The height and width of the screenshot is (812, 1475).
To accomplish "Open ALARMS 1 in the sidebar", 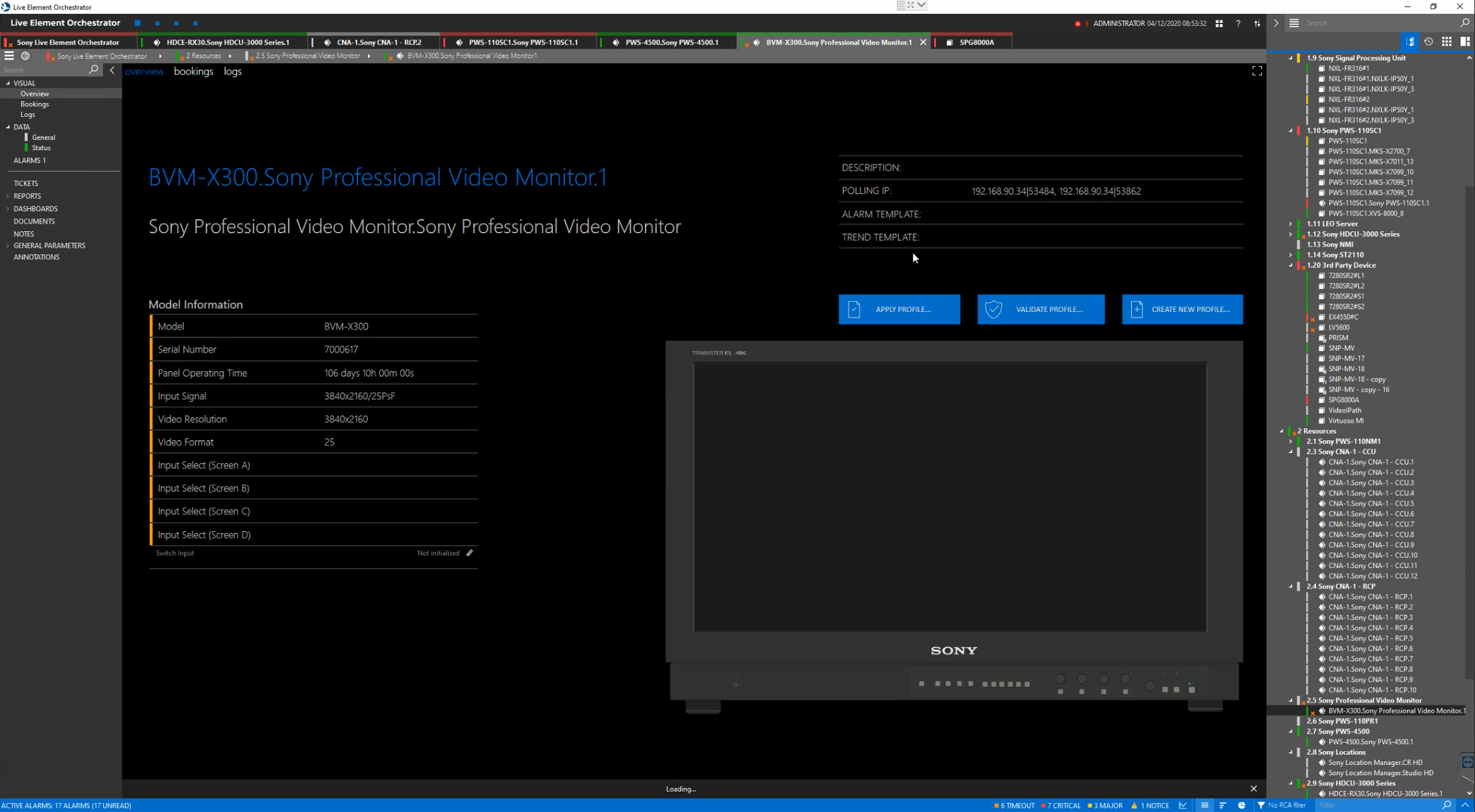I will tap(30, 160).
